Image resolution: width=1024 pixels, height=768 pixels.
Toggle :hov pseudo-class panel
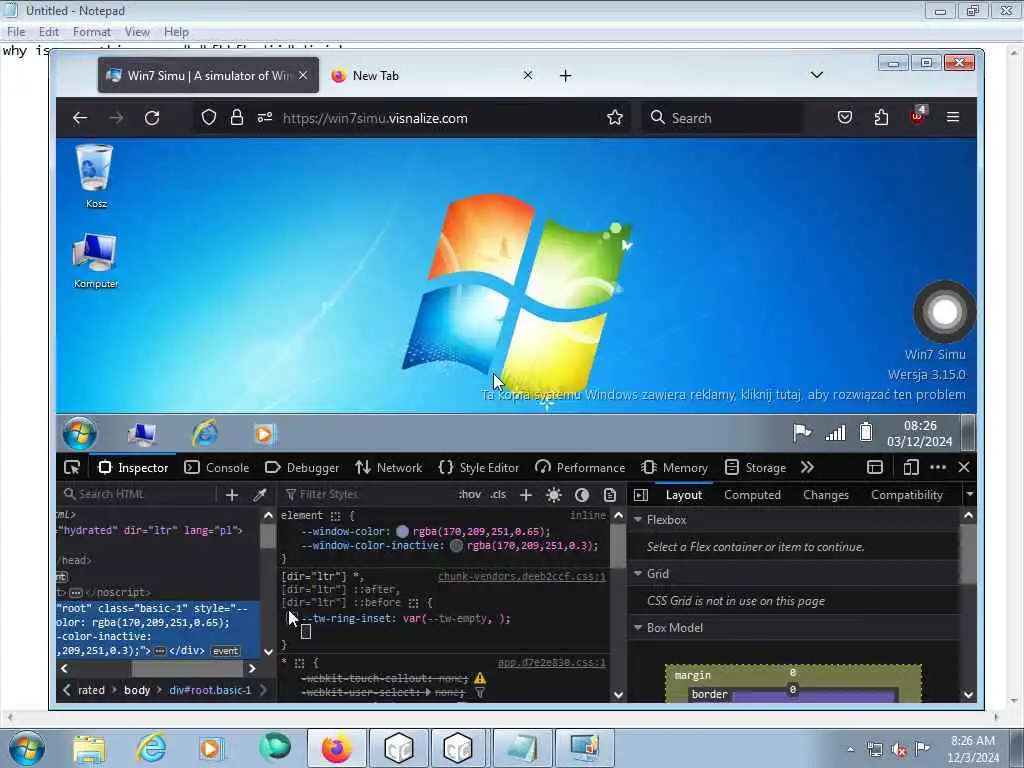pos(470,494)
